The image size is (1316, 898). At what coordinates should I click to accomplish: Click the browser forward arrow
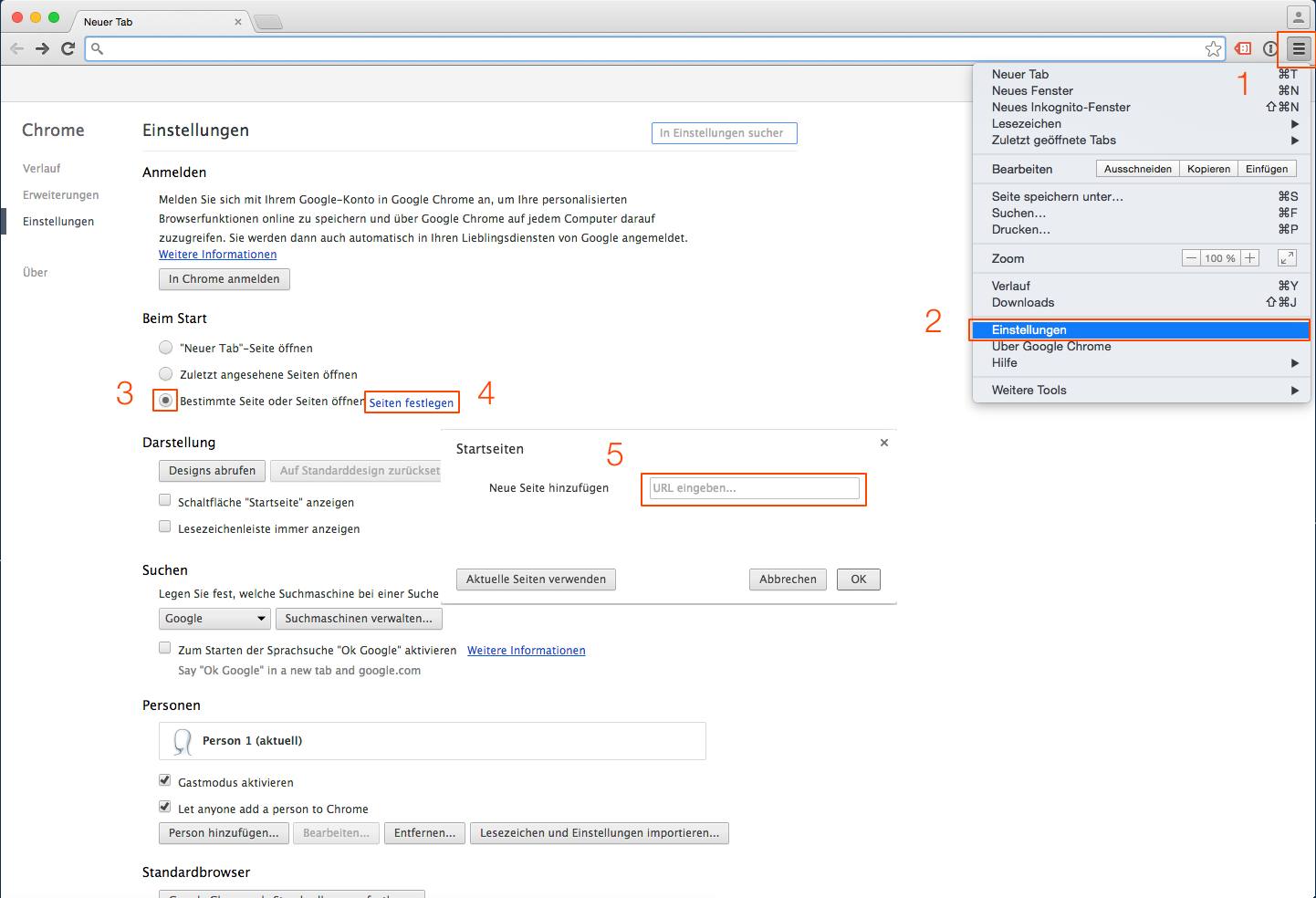42,48
